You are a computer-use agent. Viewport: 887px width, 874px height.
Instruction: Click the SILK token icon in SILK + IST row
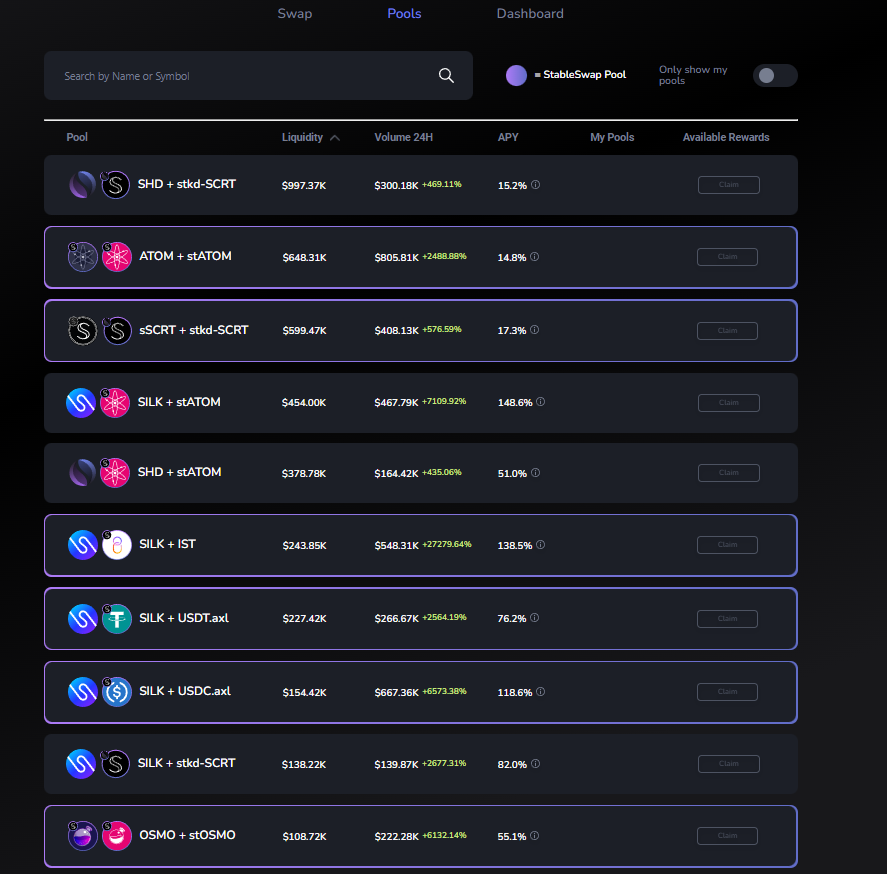pos(83,545)
